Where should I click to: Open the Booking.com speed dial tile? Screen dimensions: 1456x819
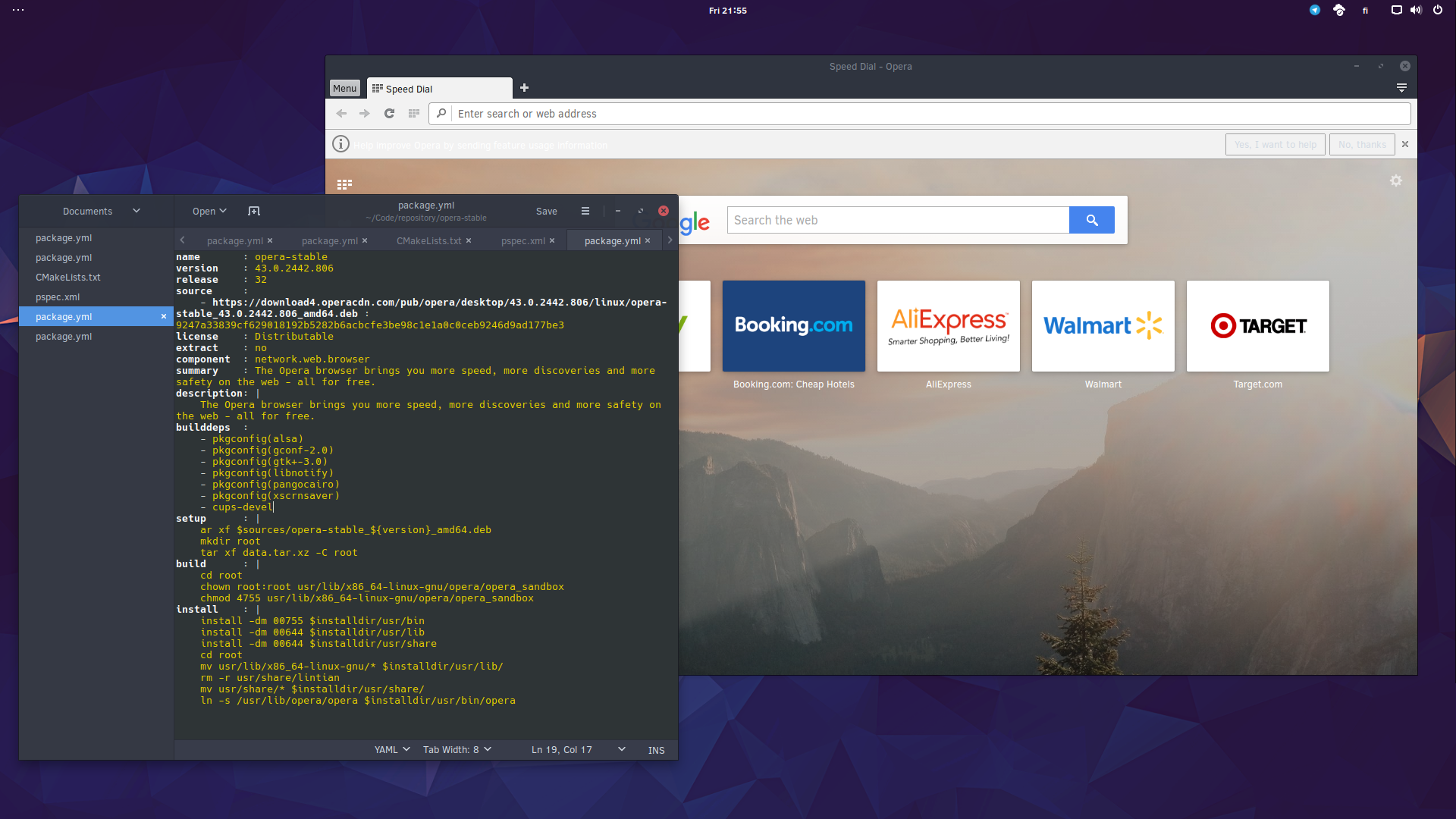tap(793, 326)
